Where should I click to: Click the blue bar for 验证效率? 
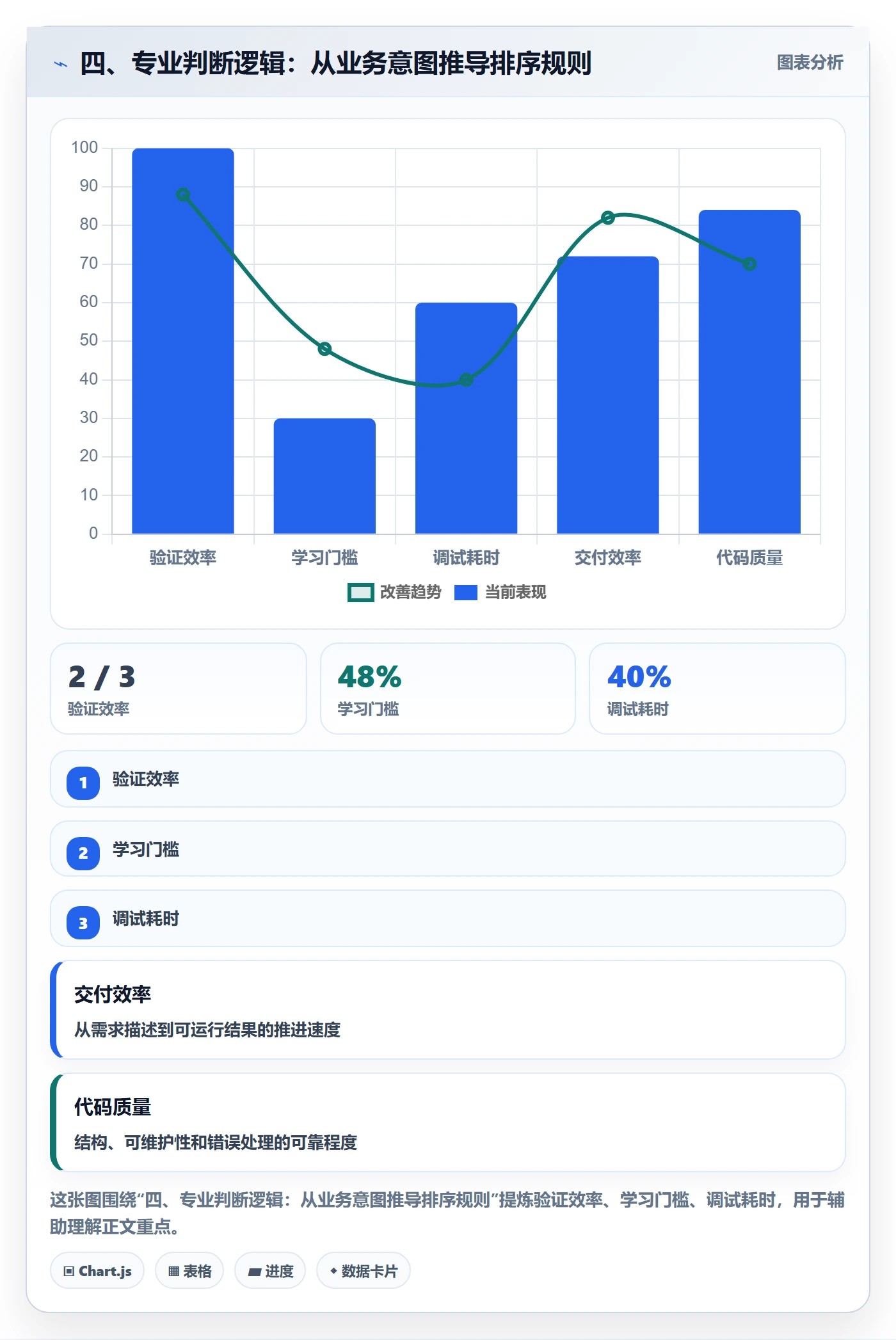[x=183, y=341]
